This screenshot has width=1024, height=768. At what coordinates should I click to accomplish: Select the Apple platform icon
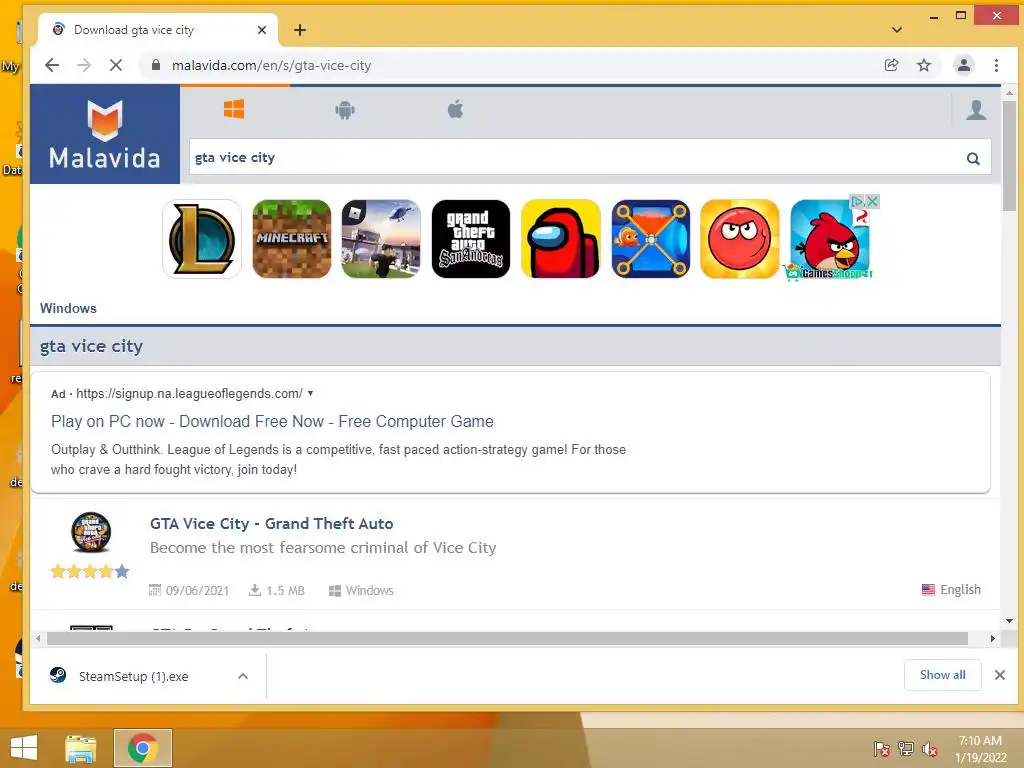click(455, 109)
